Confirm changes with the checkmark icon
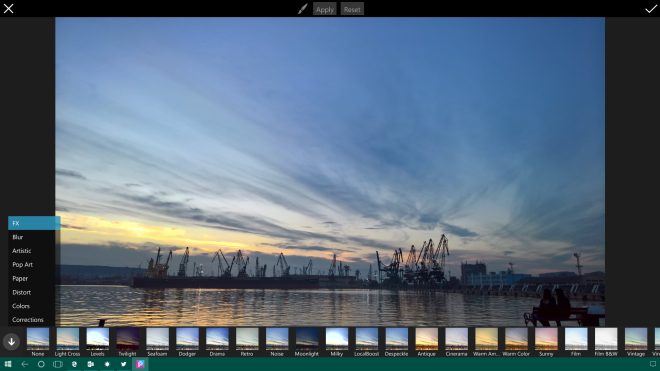The height and width of the screenshot is (371, 660). (x=651, y=9)
